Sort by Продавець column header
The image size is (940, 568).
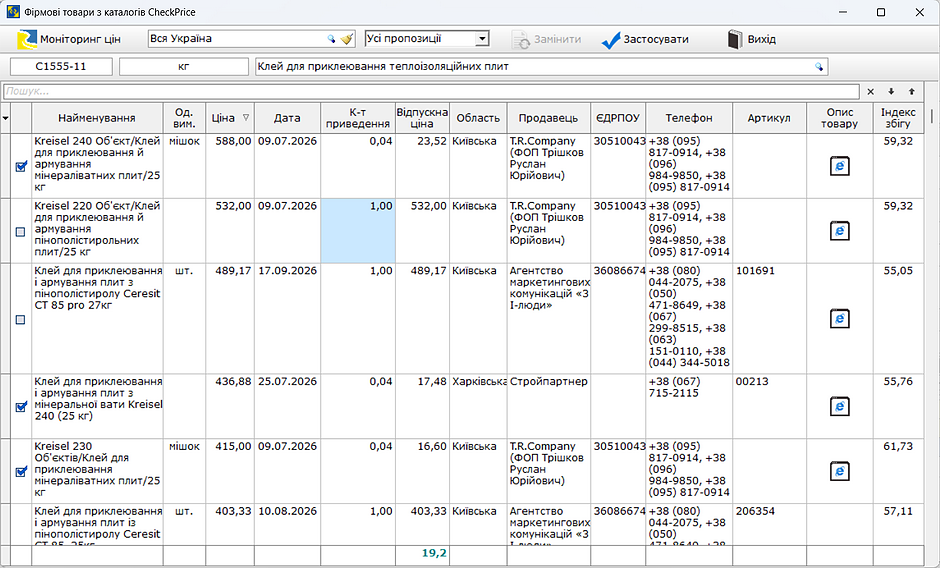tap(549, 118)
